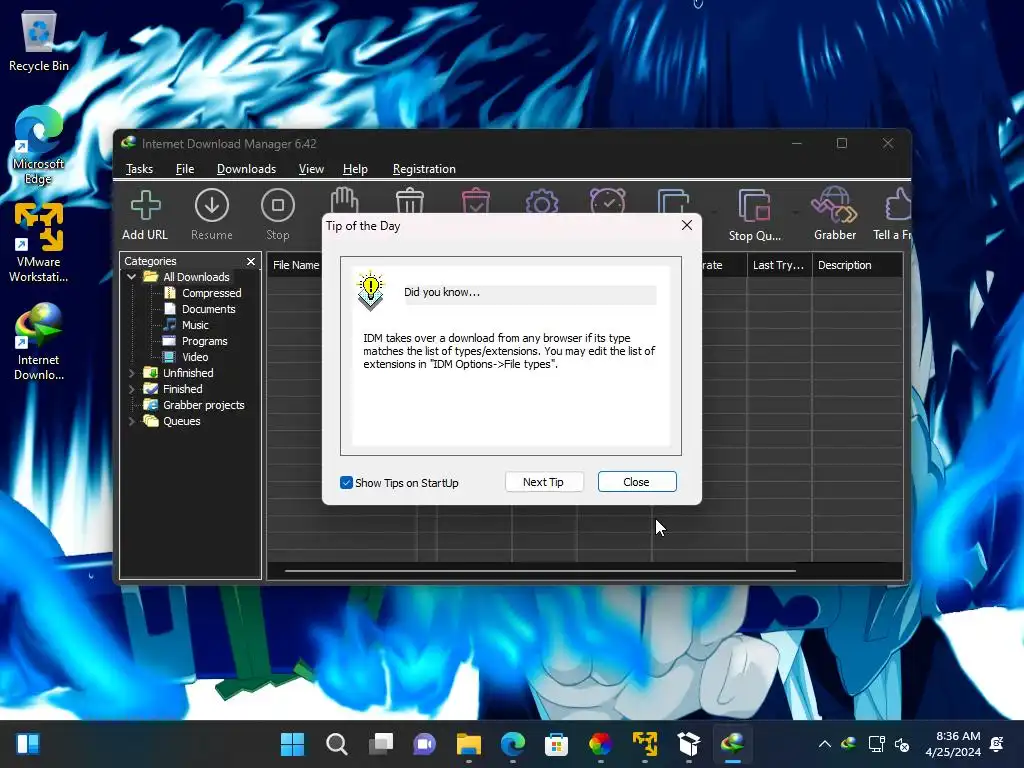This screenshot has height=768, width=1024.
Task: Uncheck Show Tips on StartUp
Action: [x=346, y=483]
